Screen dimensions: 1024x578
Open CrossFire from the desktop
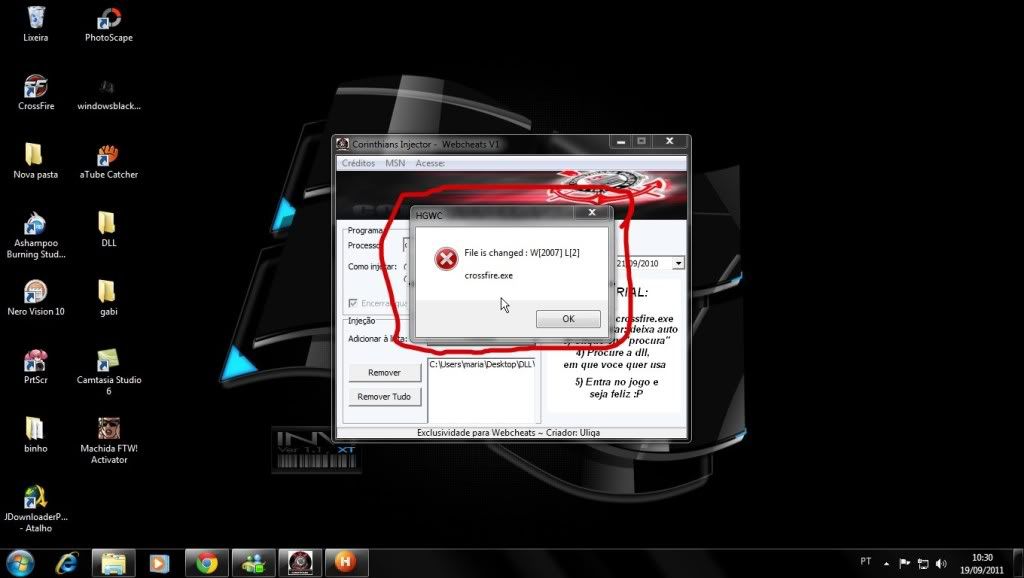click(x=35, y=90)
